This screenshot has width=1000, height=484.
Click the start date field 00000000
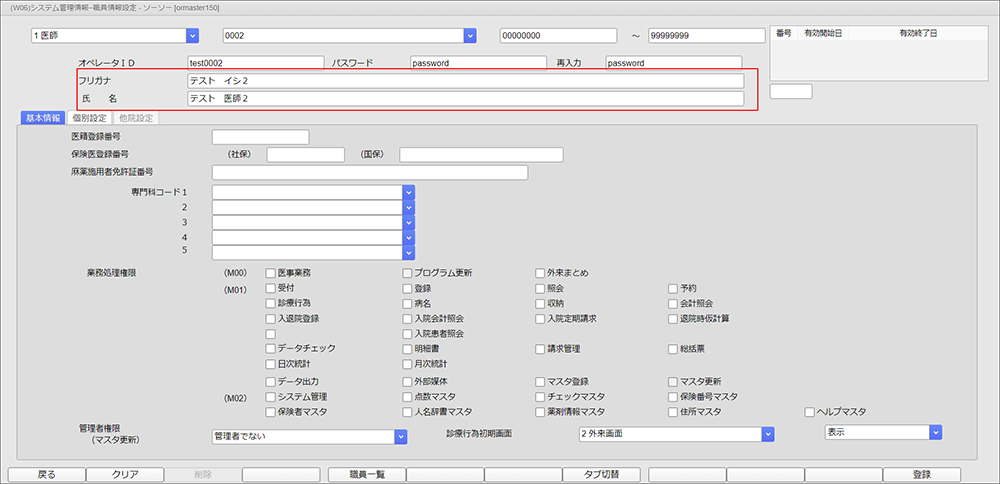559,36
